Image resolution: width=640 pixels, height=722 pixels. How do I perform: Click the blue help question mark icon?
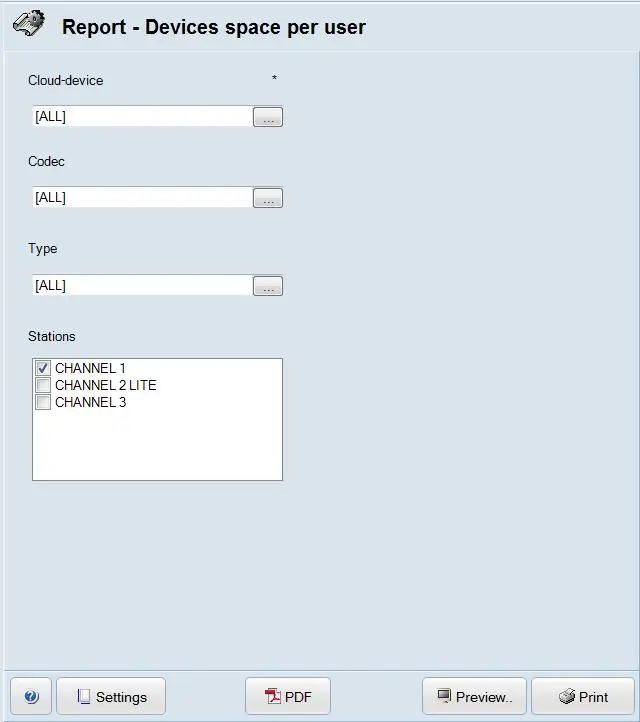31,697
